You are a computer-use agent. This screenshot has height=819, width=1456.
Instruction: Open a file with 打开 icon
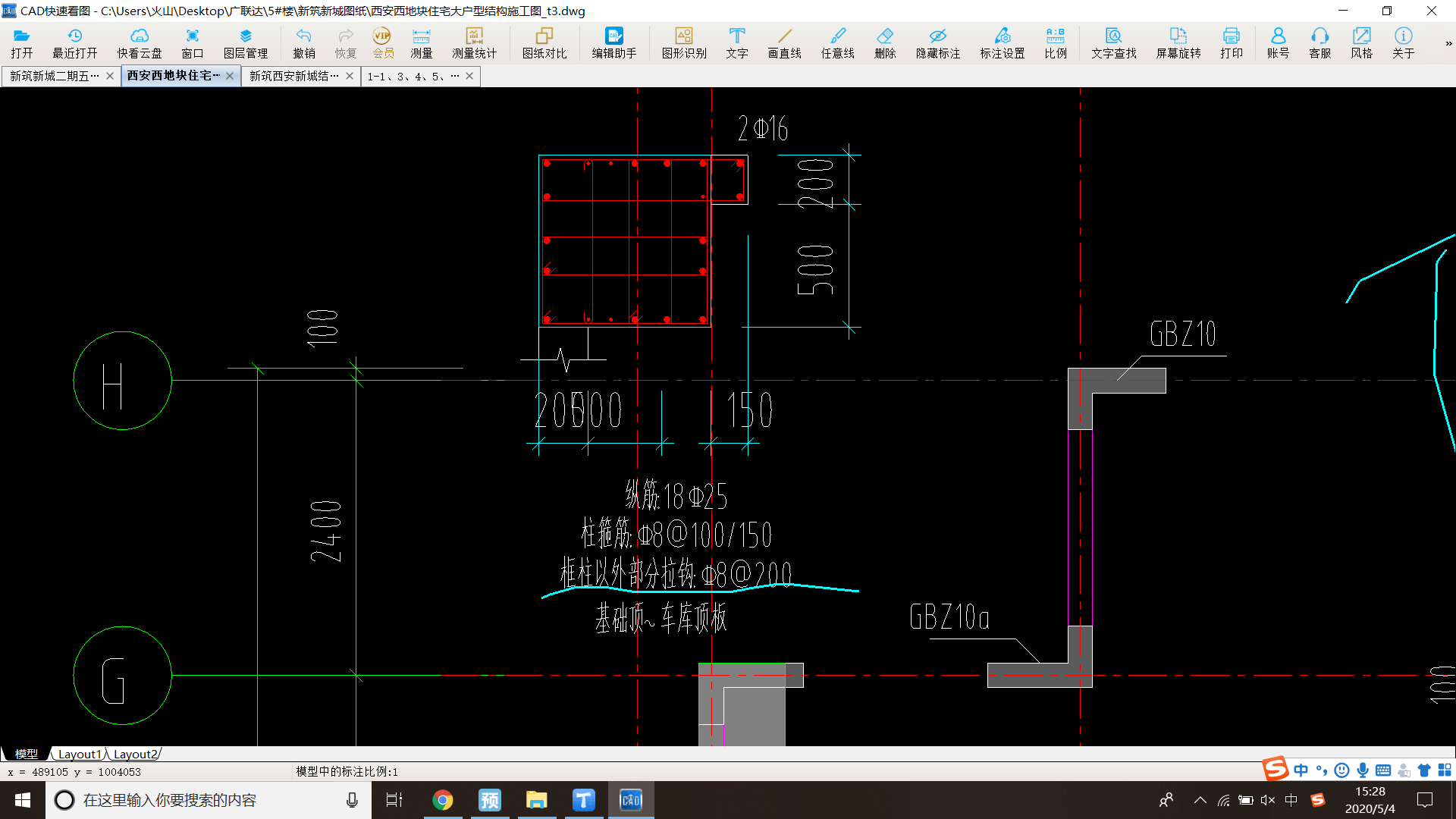22,43
